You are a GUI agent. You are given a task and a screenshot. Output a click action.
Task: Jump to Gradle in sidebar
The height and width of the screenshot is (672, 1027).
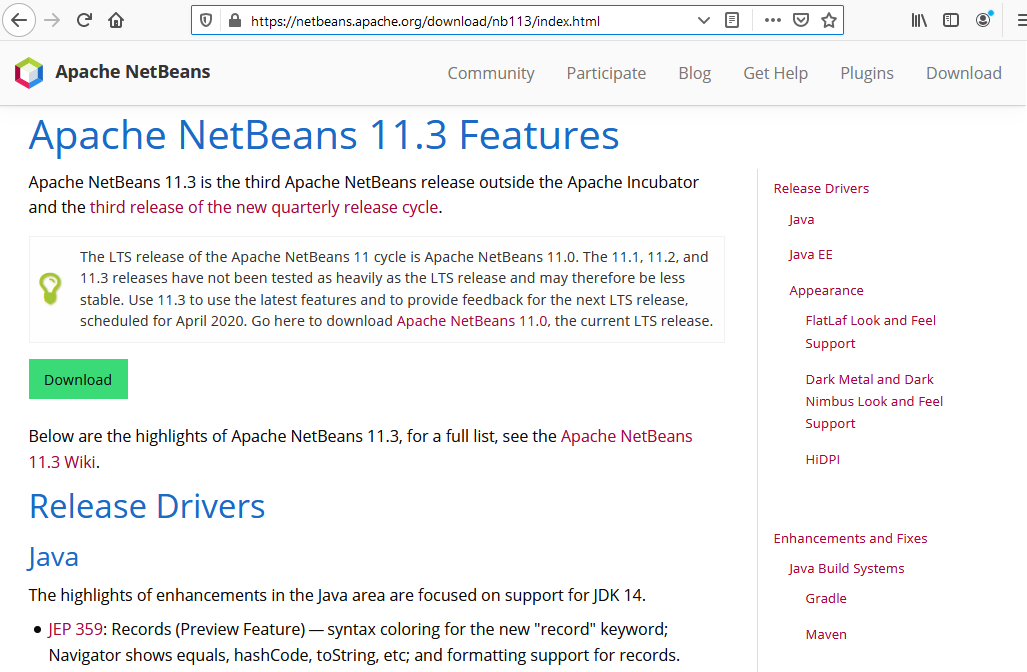(826, 599)
